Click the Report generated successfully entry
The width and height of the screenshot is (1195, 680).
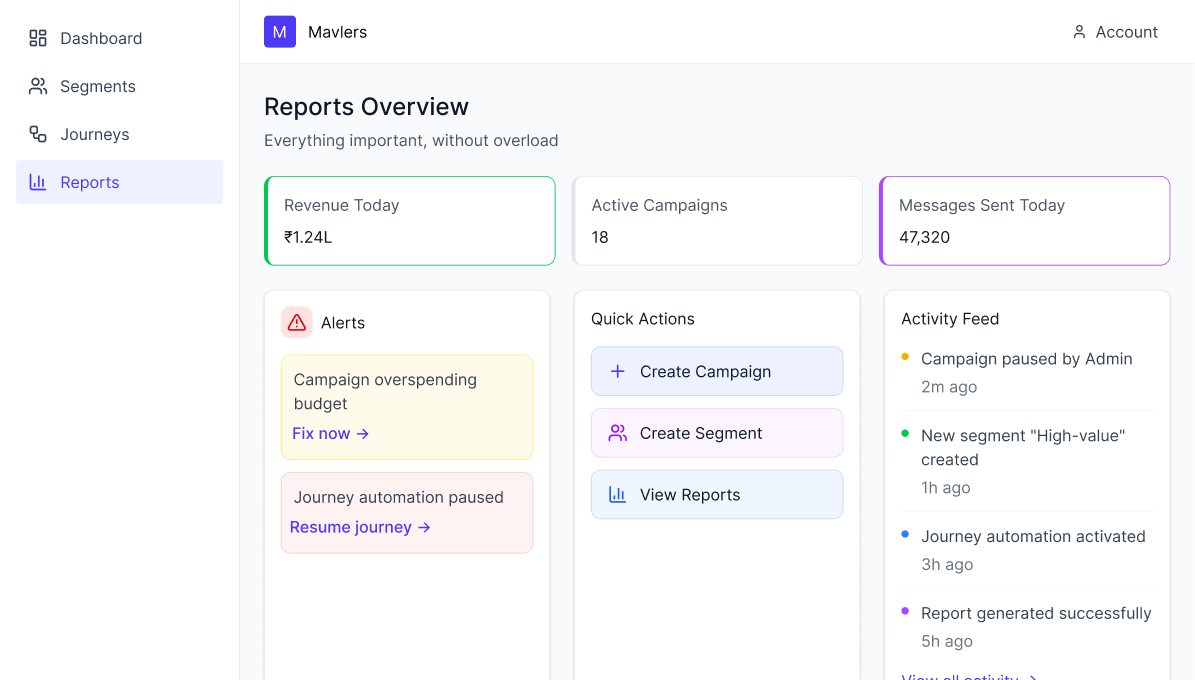click(x=1036, y=614)
